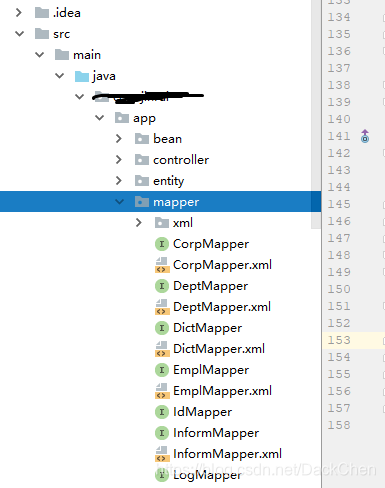Select the java folder name
The image size is (385, 488).
pos(104,76)
